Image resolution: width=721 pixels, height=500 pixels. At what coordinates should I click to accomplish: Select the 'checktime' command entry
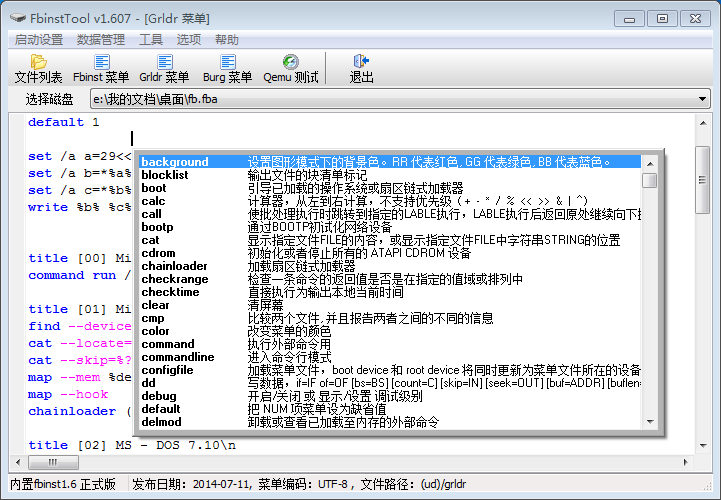pos(390,292)
